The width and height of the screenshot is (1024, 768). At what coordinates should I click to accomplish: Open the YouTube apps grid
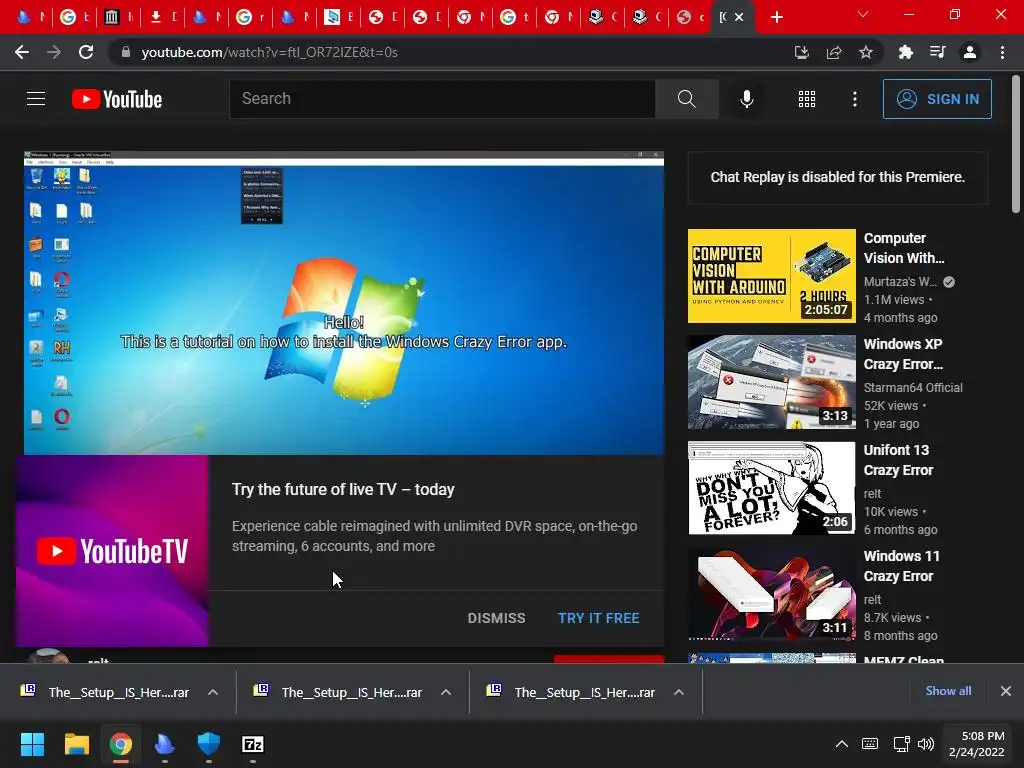[807, 99]
